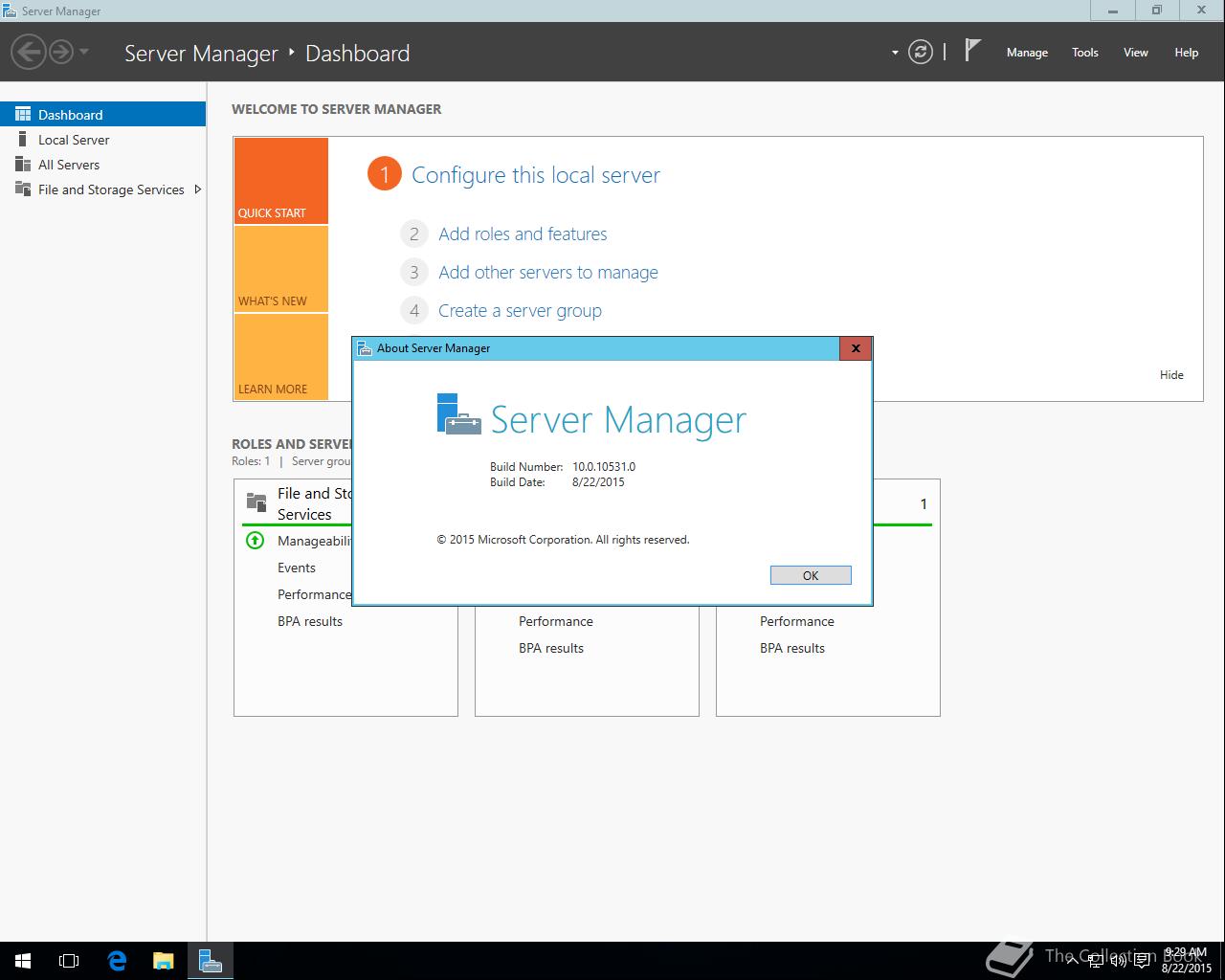Click Add roles and features link
The width and height of the screenshot is (1225, 980).
click(x=523, y=234)
